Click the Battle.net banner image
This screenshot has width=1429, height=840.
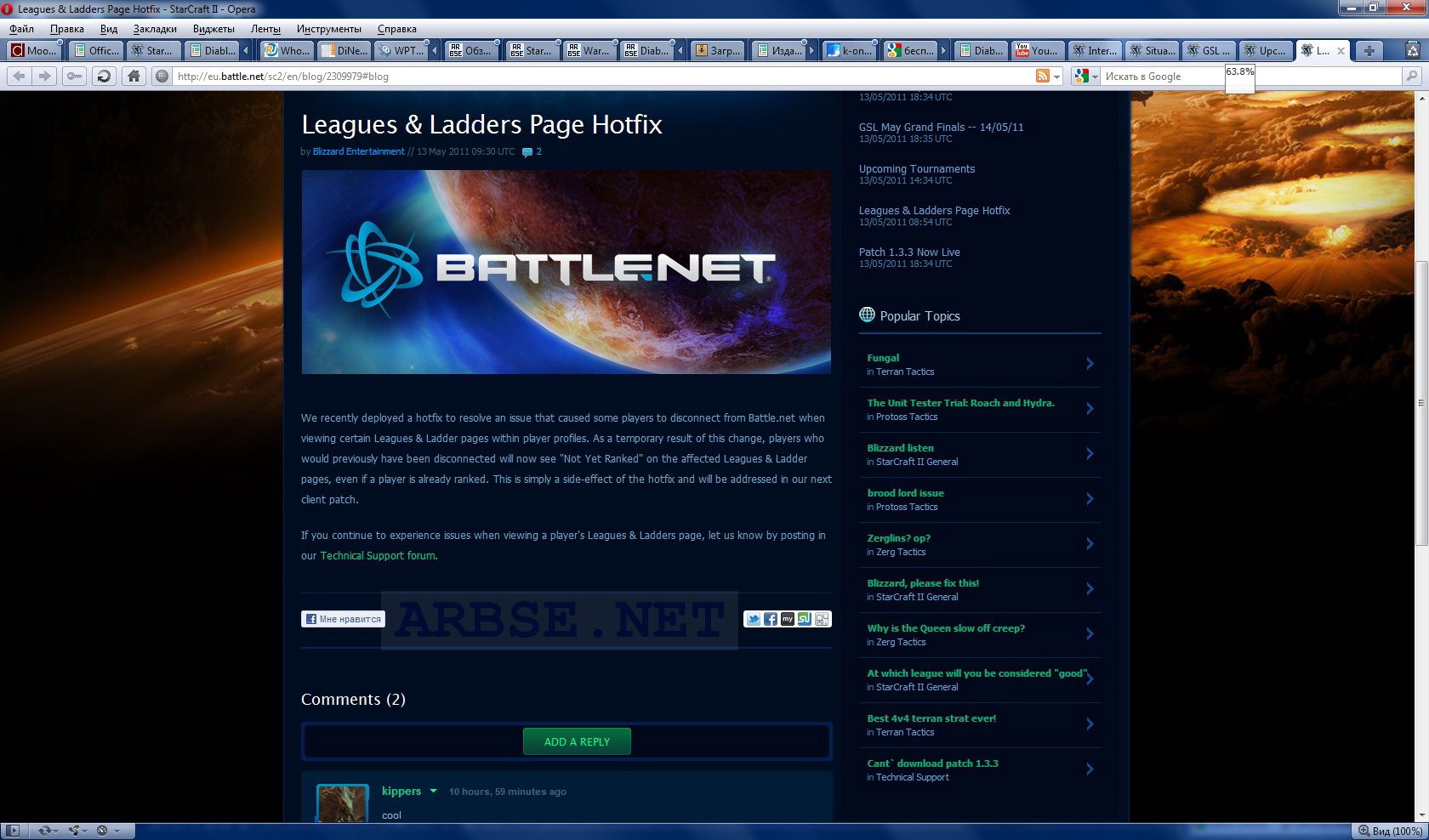566,272
